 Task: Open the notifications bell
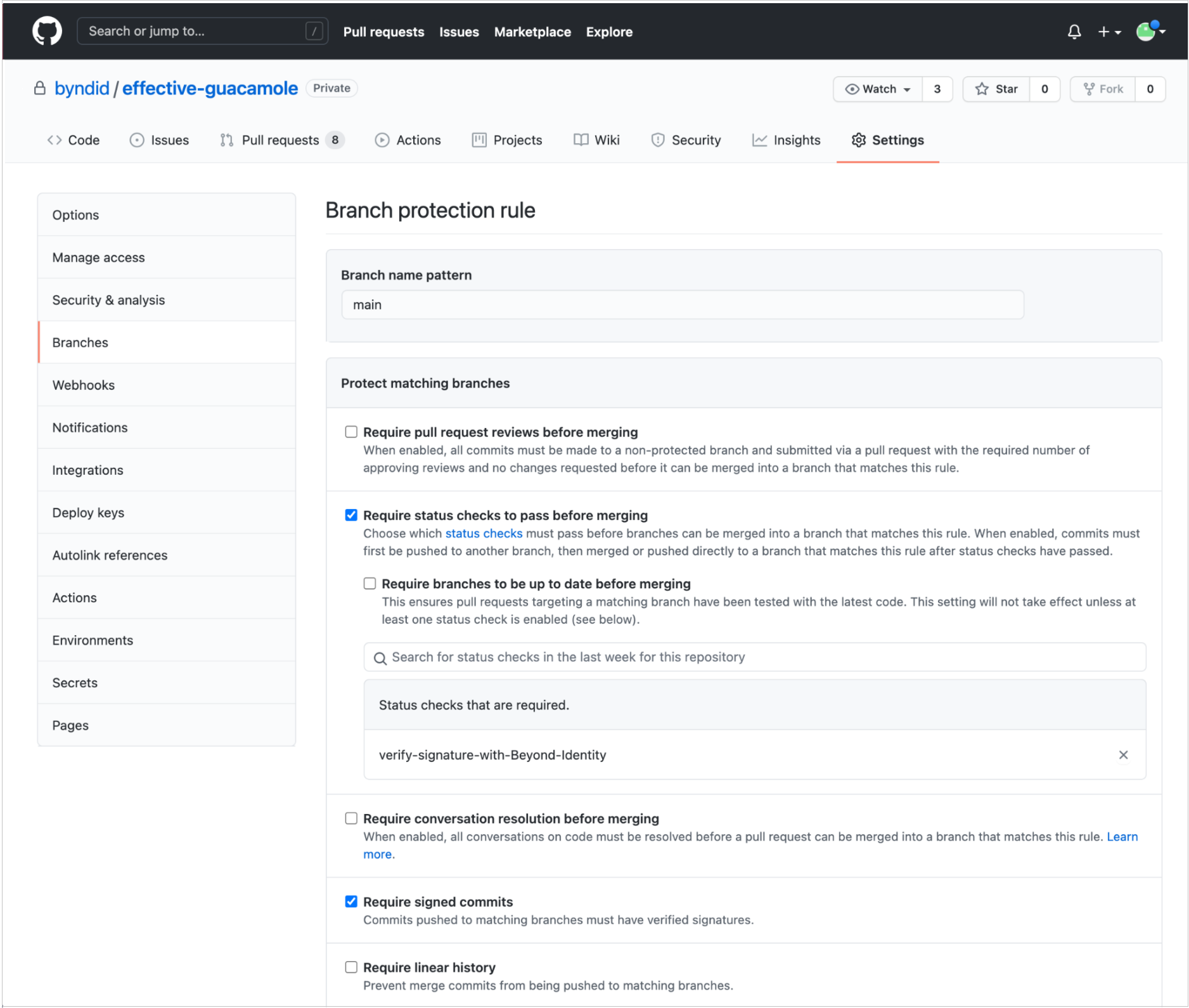click(x=1074, y=32)
